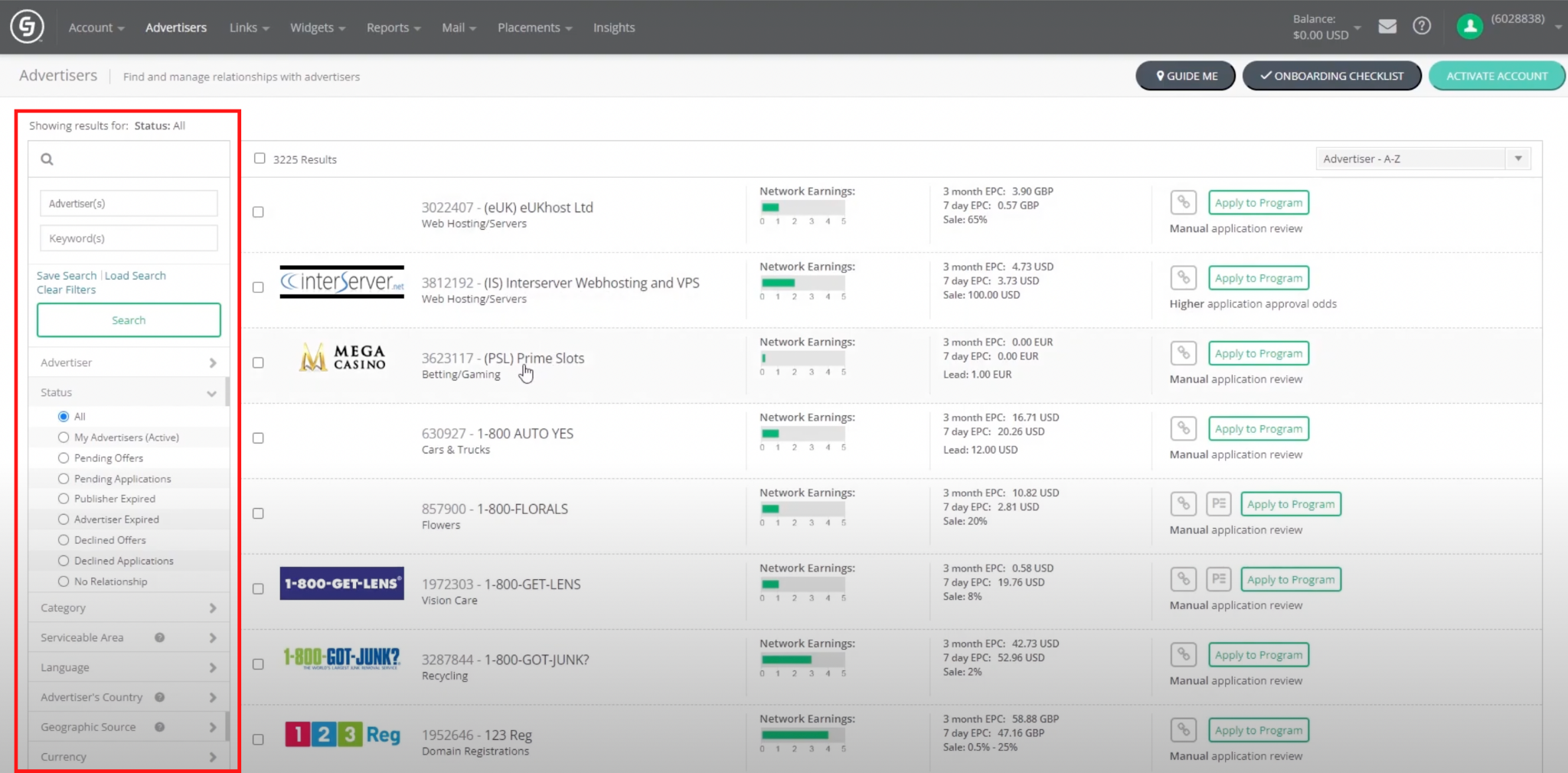Click the info icon beside Serviceable Area
The width and height of the screenshot is (1568, 773).
[159, 637]
